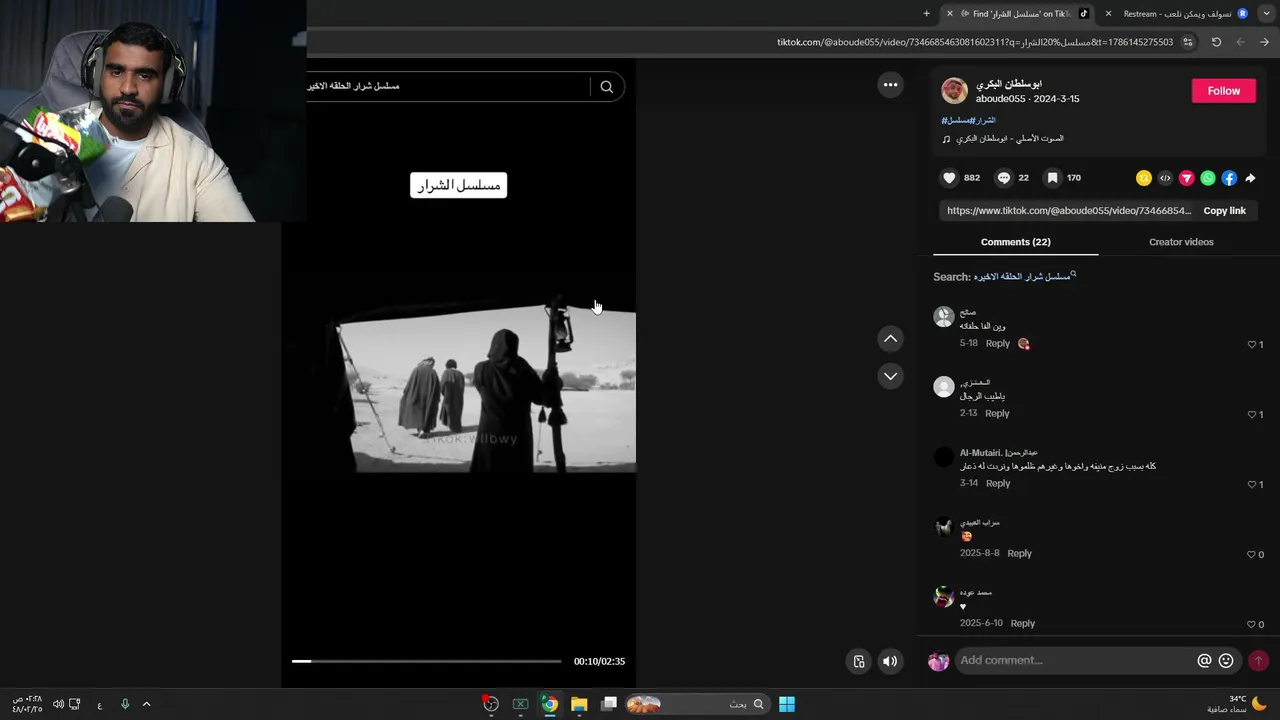Open Windows Start menu

[787, 704]
